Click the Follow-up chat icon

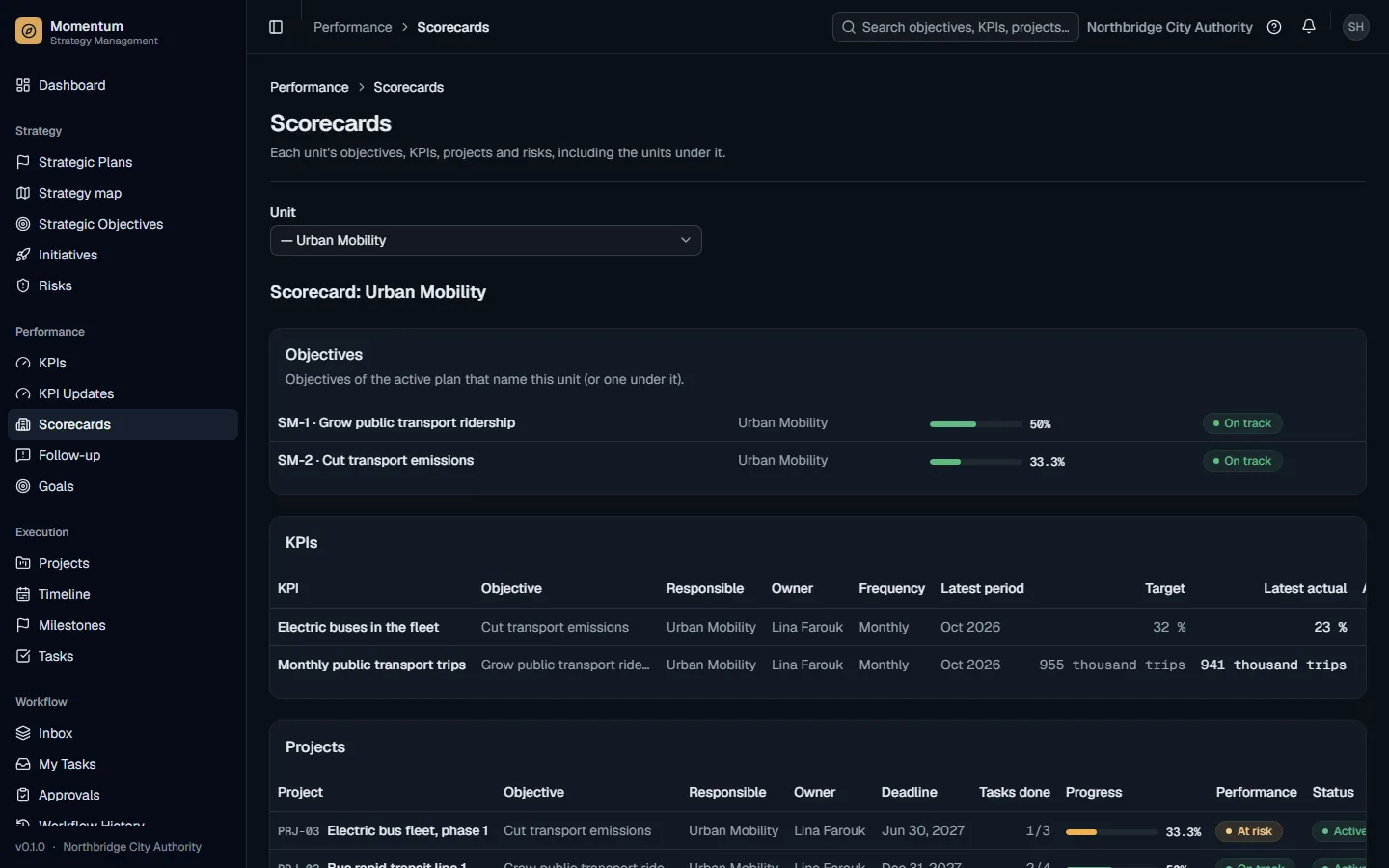pyautogui.click(x=23, y=455)
